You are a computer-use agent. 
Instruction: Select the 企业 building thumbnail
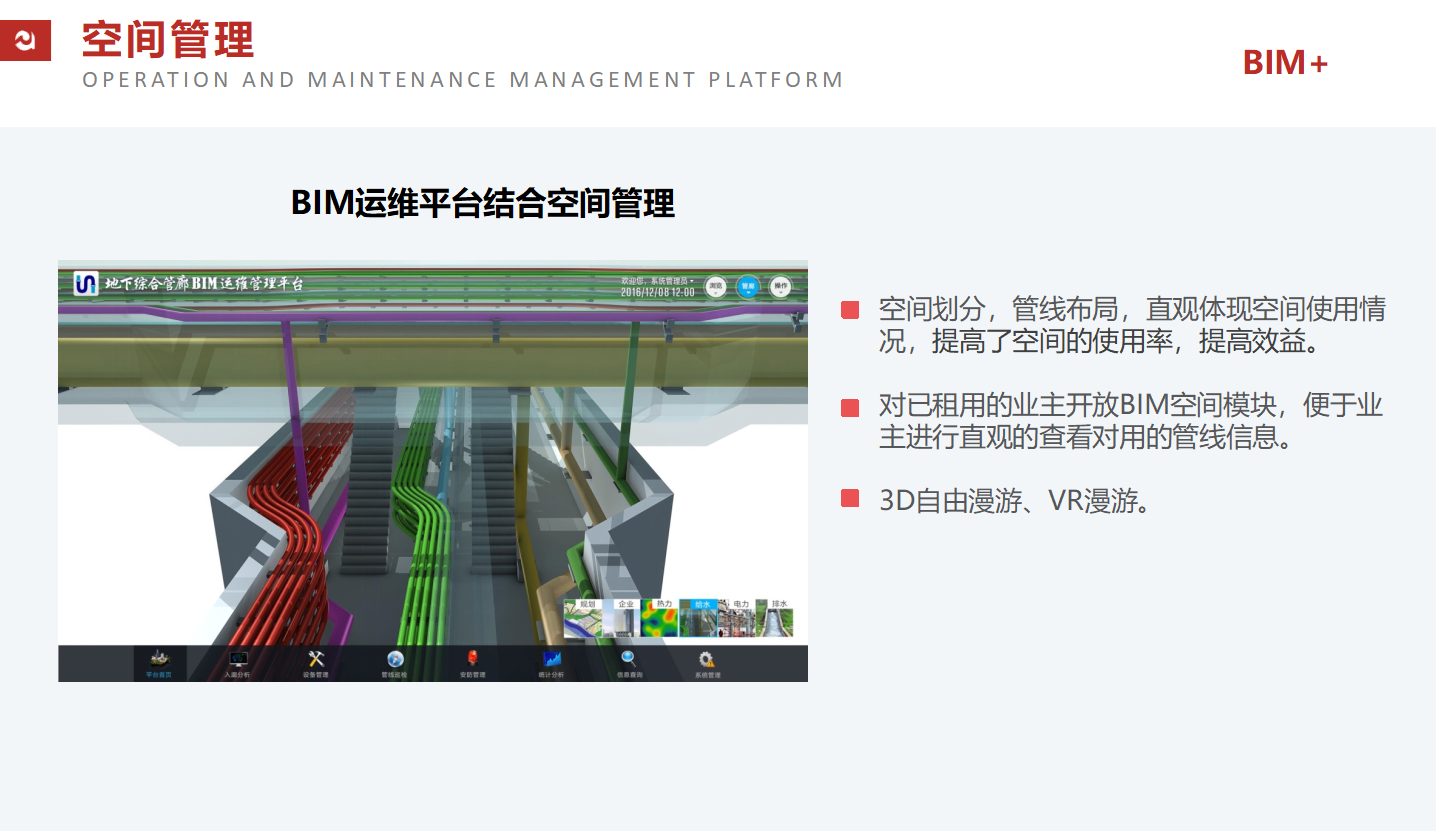621,619
